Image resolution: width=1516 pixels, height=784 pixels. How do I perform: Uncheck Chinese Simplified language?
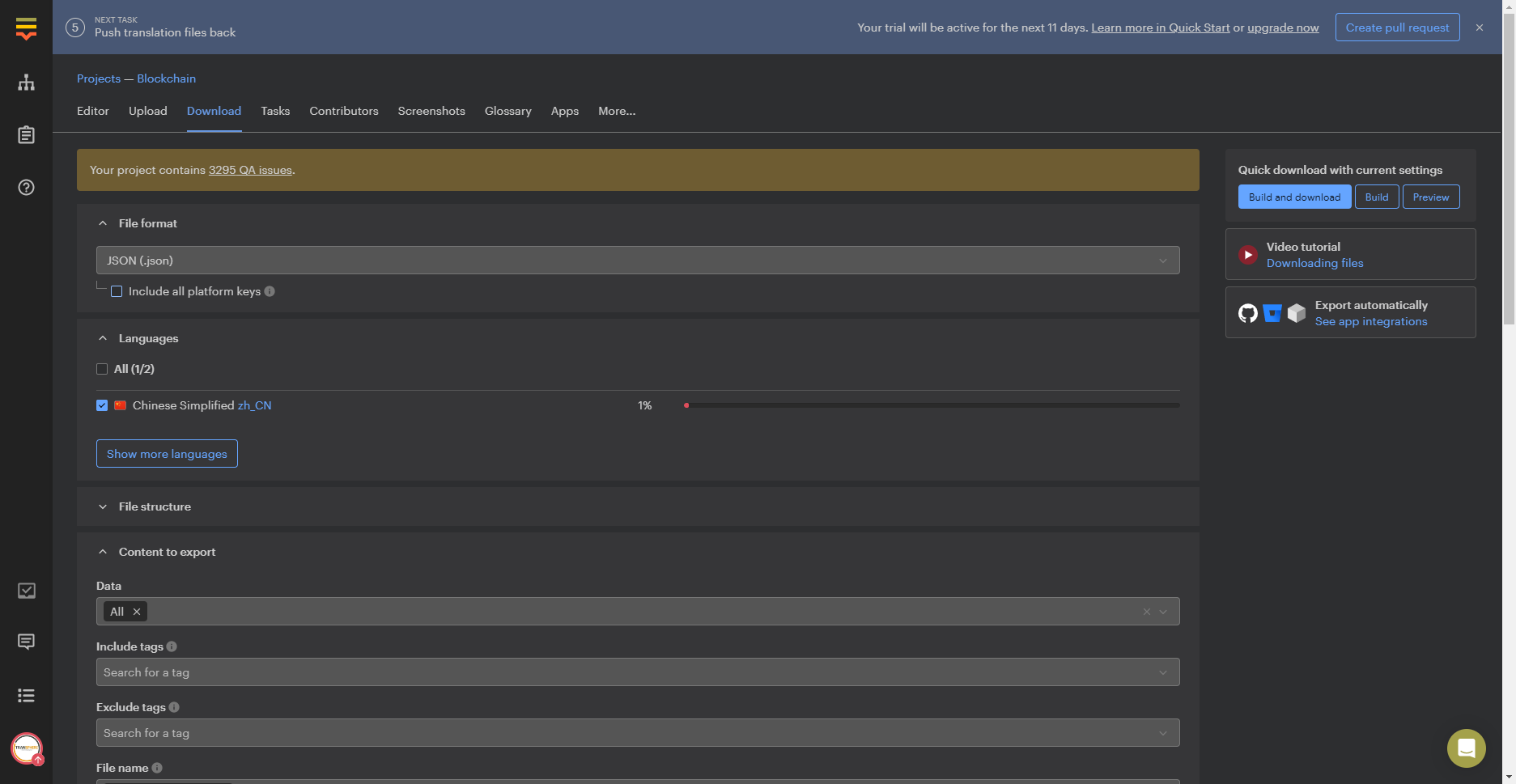pyautogui.click(x=102, y=405)
